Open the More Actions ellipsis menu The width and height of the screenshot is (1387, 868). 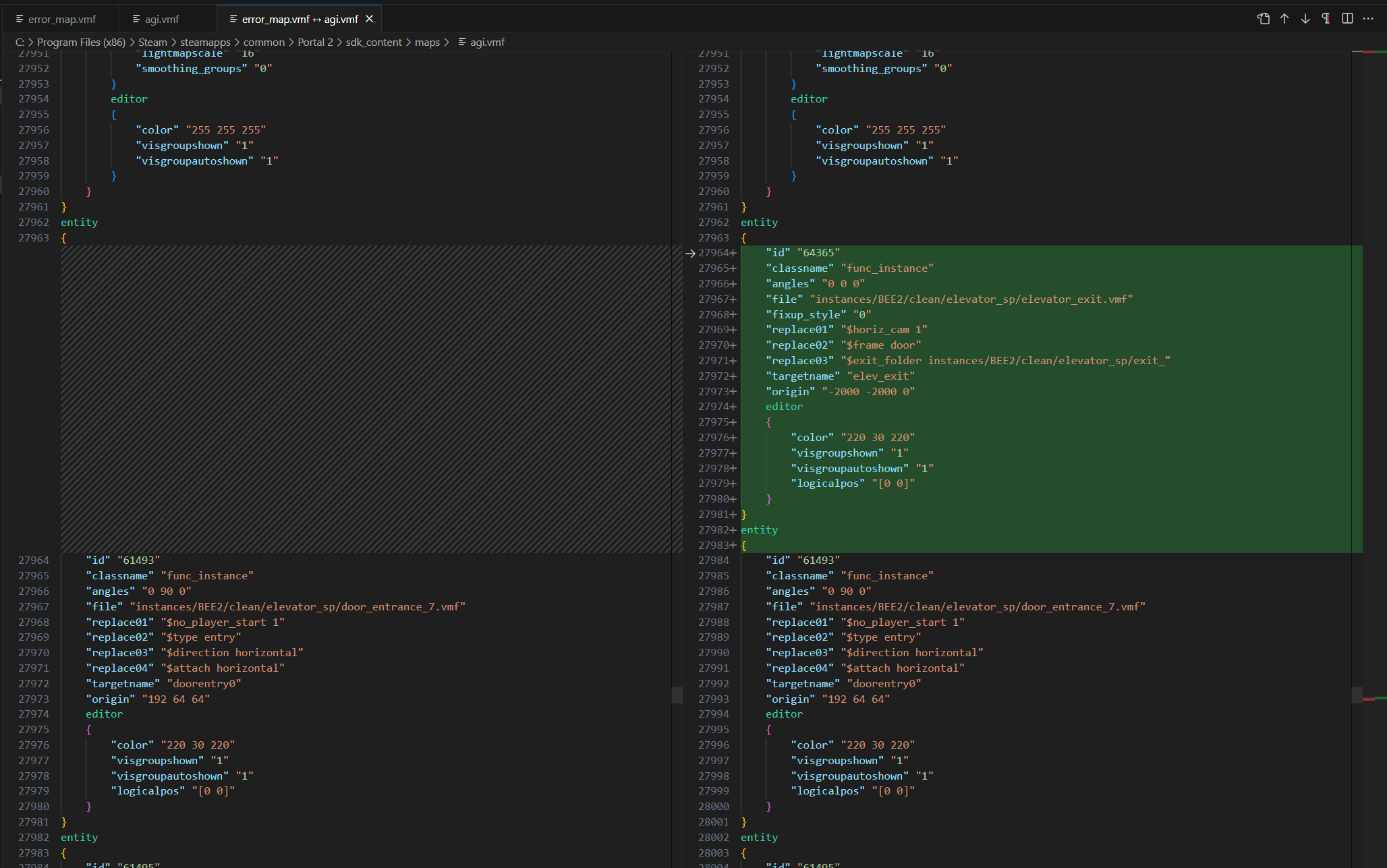point(1368,18)
